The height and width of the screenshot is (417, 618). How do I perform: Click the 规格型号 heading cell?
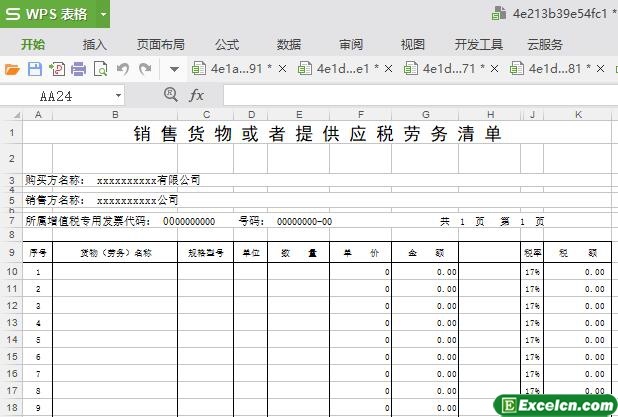(x=205, y=253)
